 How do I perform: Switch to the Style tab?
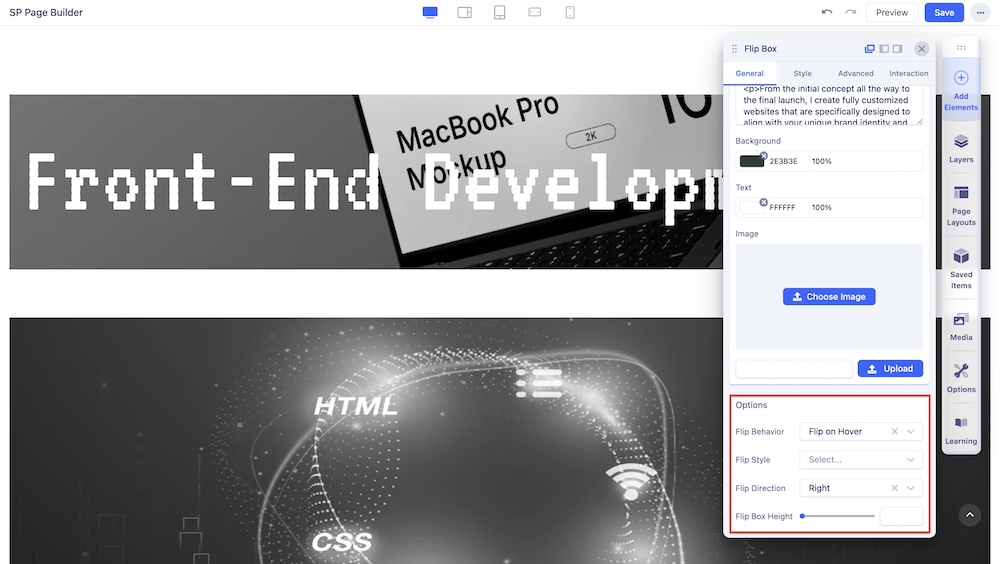point(802,73)
